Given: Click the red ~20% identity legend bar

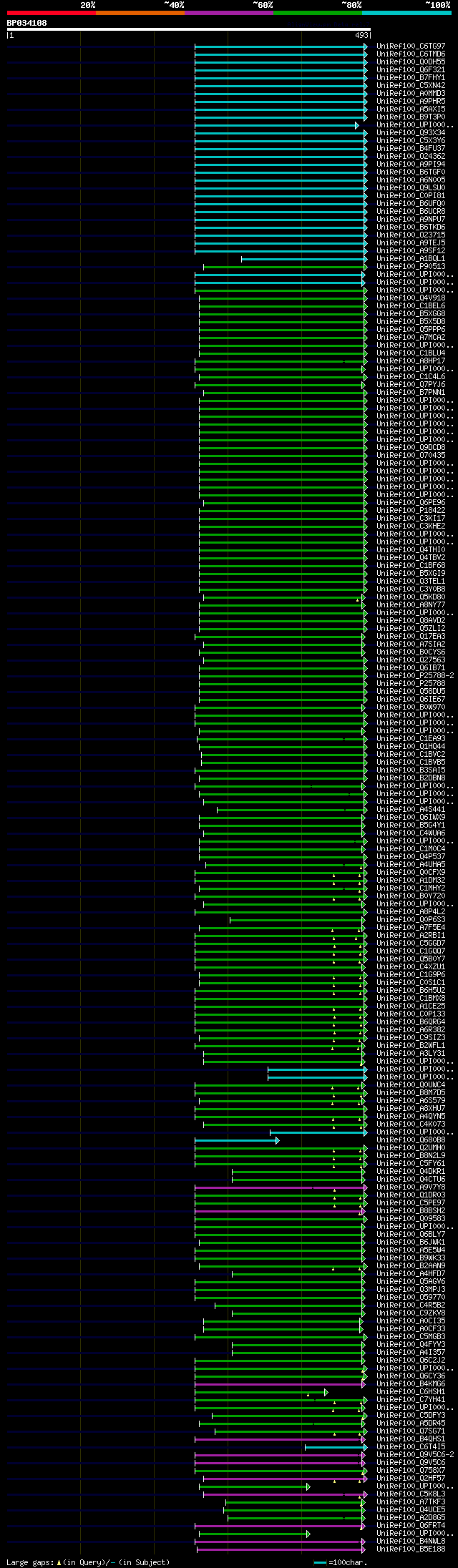Looking at the screenshot, I should (51, 13).
